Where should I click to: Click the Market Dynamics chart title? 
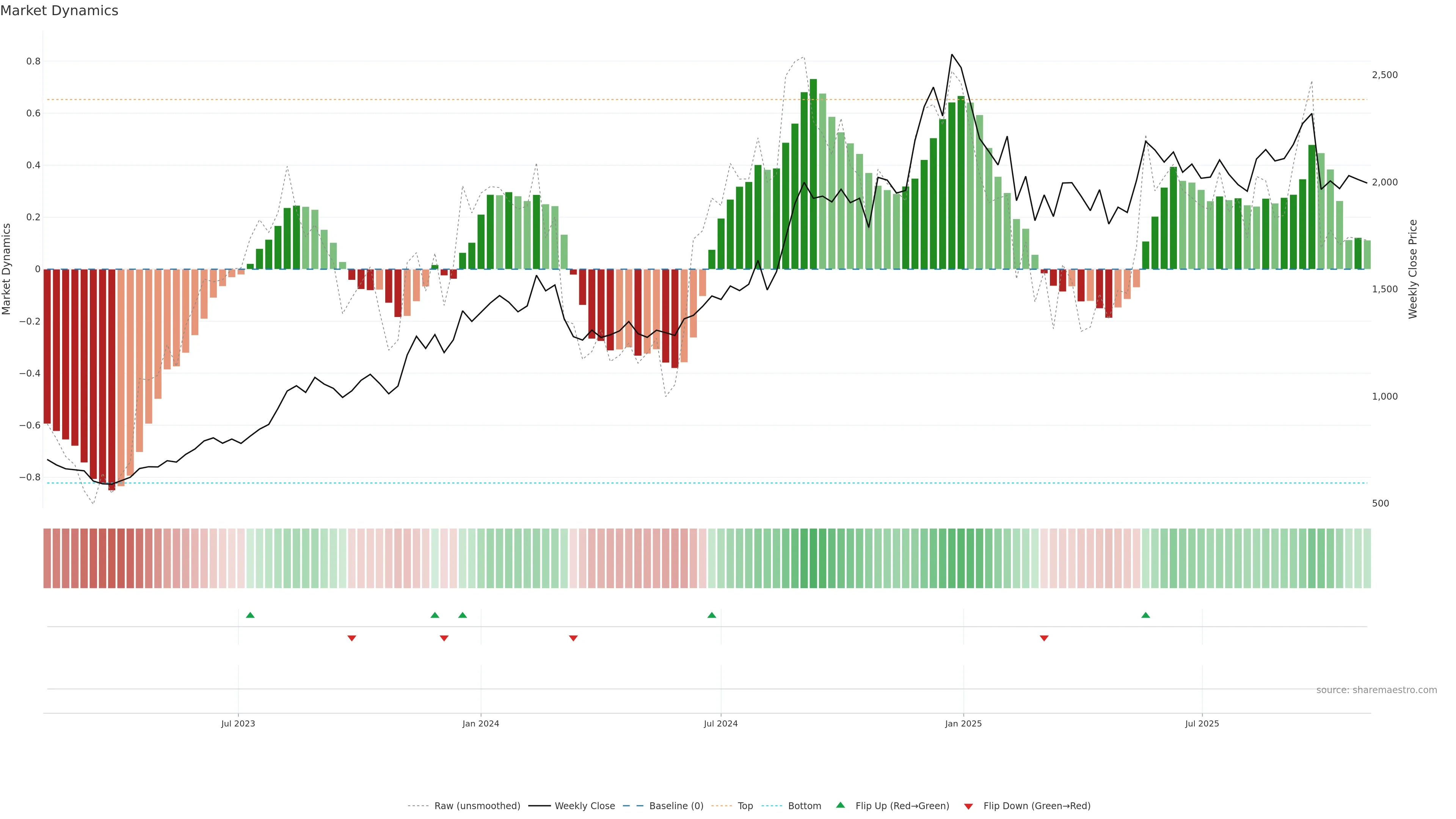pos(60,11)
